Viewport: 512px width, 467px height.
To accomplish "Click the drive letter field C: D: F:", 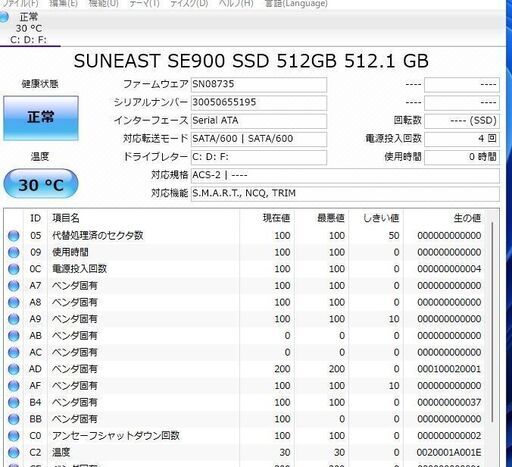I will coord(259,157).
